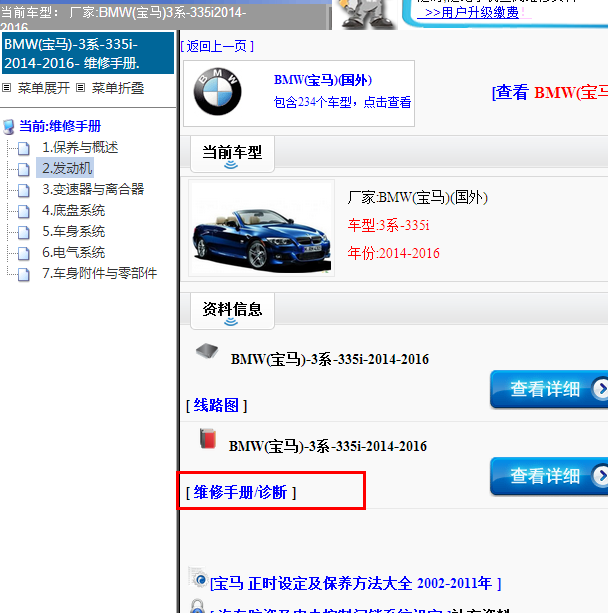608x613 pixels.
Task: Click the page icon beside 6.电气系统
Action: (x=24, y=253)
